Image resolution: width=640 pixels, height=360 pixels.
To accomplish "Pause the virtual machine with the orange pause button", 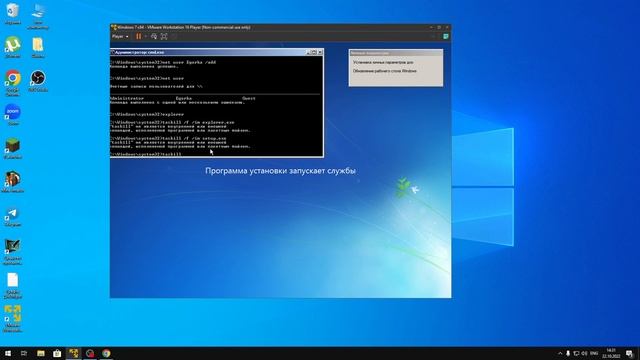I will [x=139, y=37].
